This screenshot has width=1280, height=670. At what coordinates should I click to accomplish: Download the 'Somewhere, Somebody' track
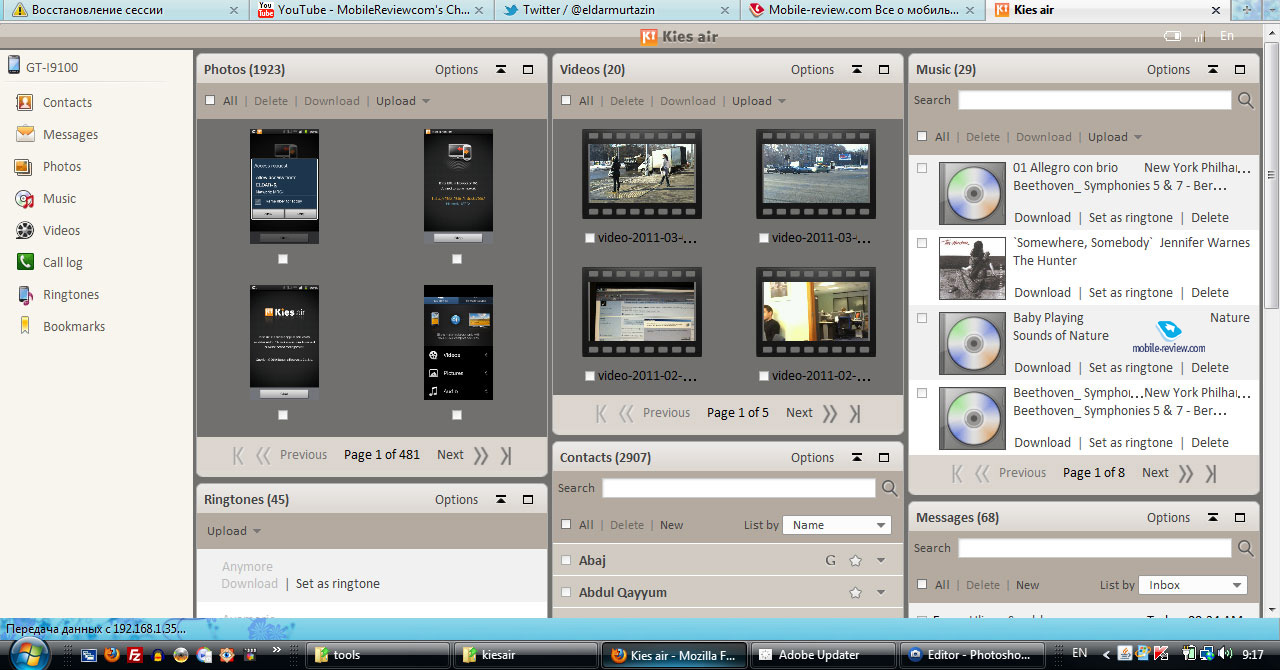(x=1042, y=293)
